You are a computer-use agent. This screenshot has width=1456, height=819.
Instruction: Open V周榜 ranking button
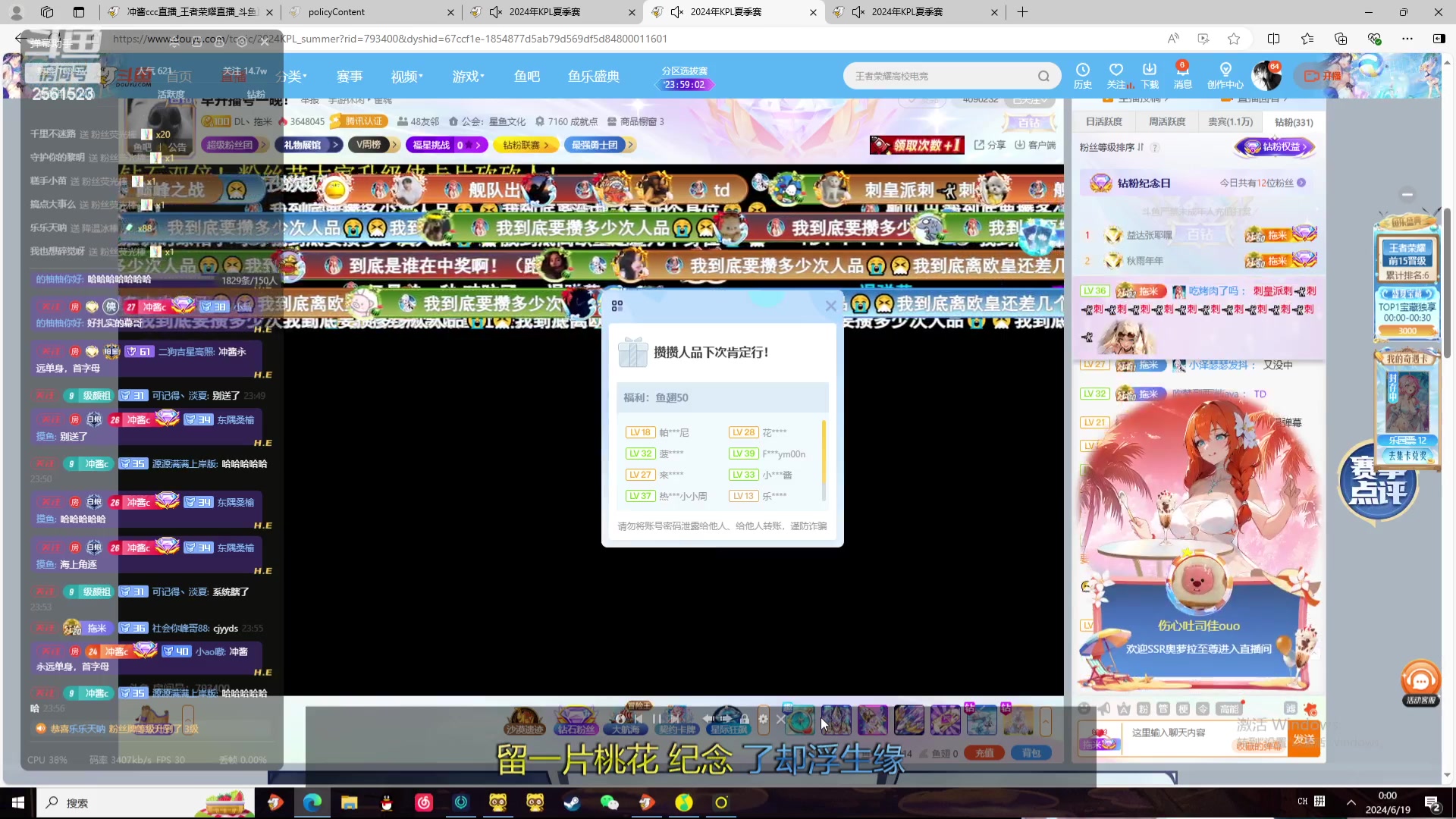click(x=375, y=145)
